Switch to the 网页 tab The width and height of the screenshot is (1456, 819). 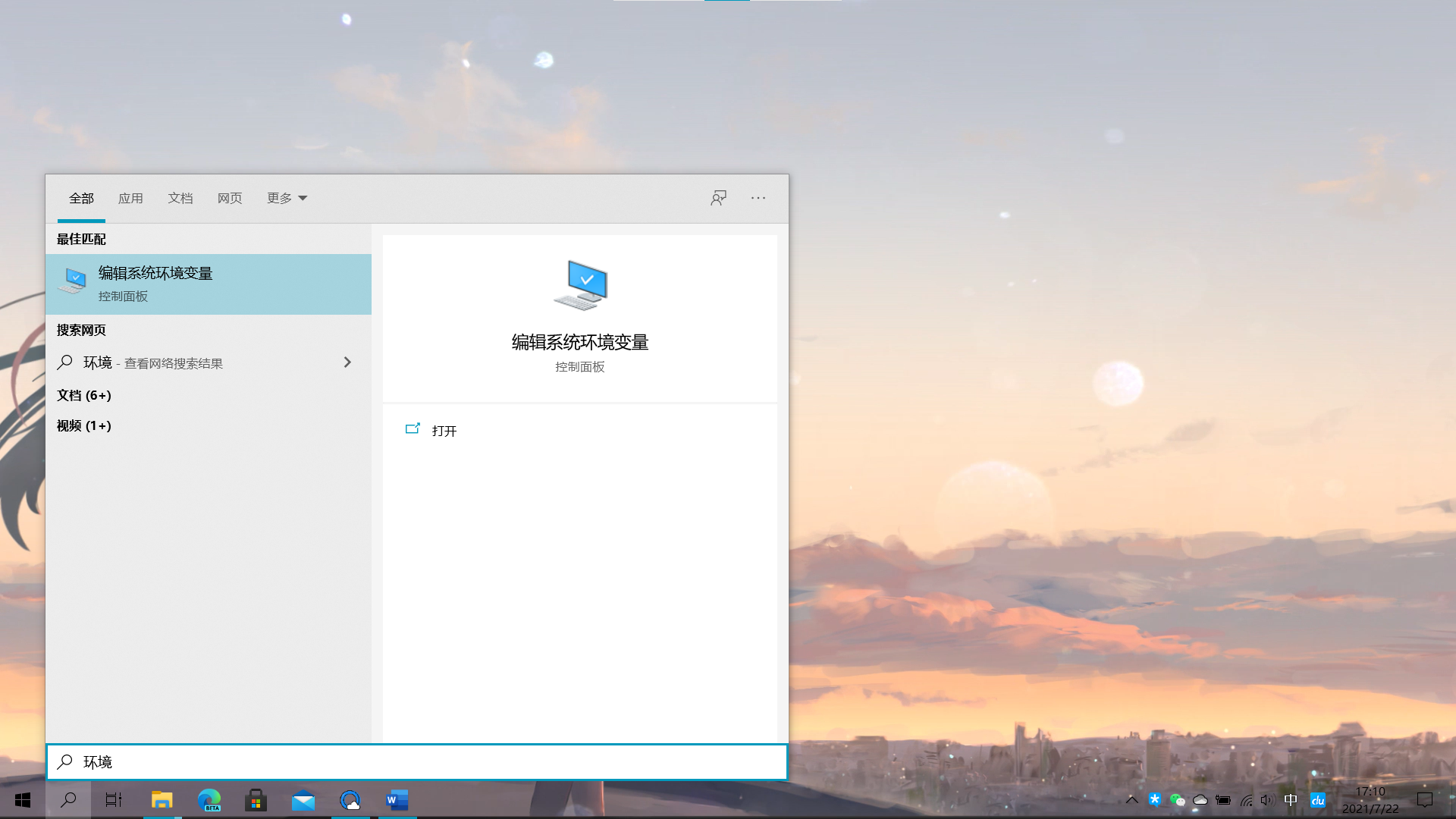click(230, 198)
